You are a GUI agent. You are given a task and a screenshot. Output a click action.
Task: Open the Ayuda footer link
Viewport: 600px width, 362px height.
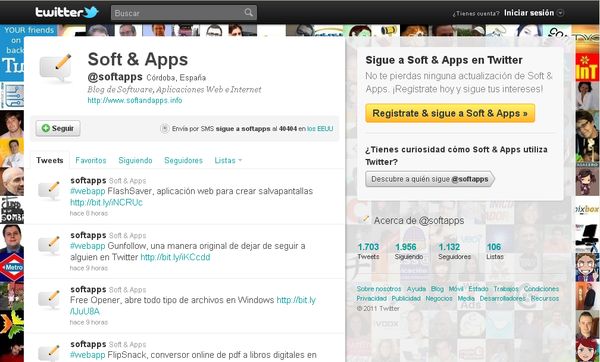coord(416,289)
